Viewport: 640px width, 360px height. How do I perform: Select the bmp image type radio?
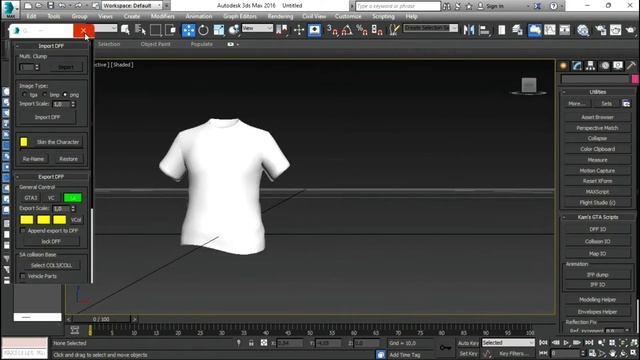click(45, 94)
